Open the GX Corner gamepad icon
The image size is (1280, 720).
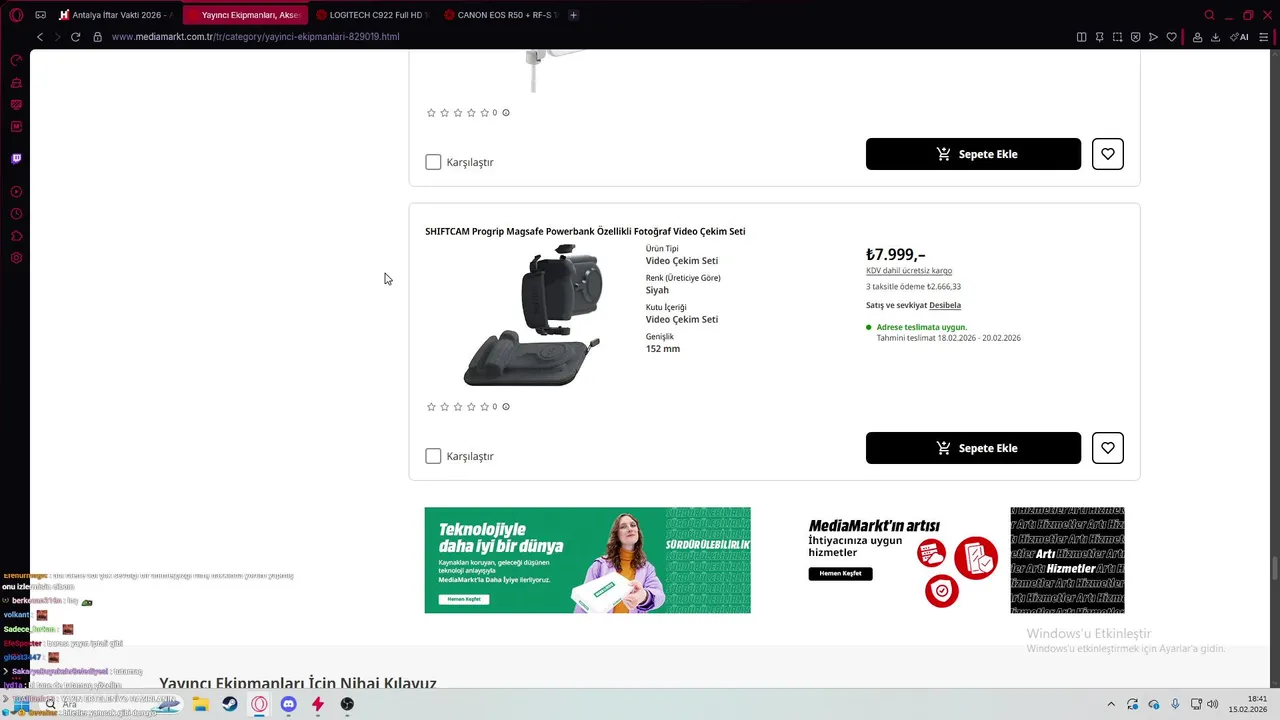[41, 15]
